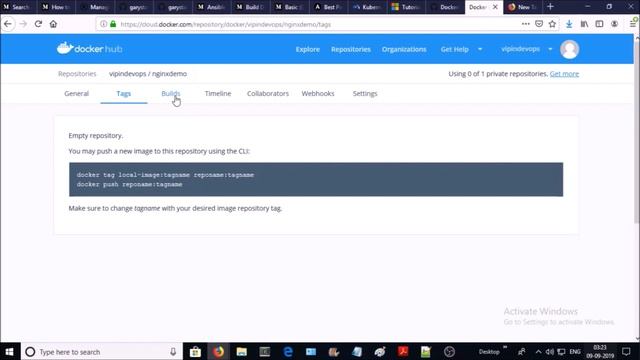The image size is (640, 360).
Task: Bookmark this page with the star icon
Action: (x=552, y=24)
